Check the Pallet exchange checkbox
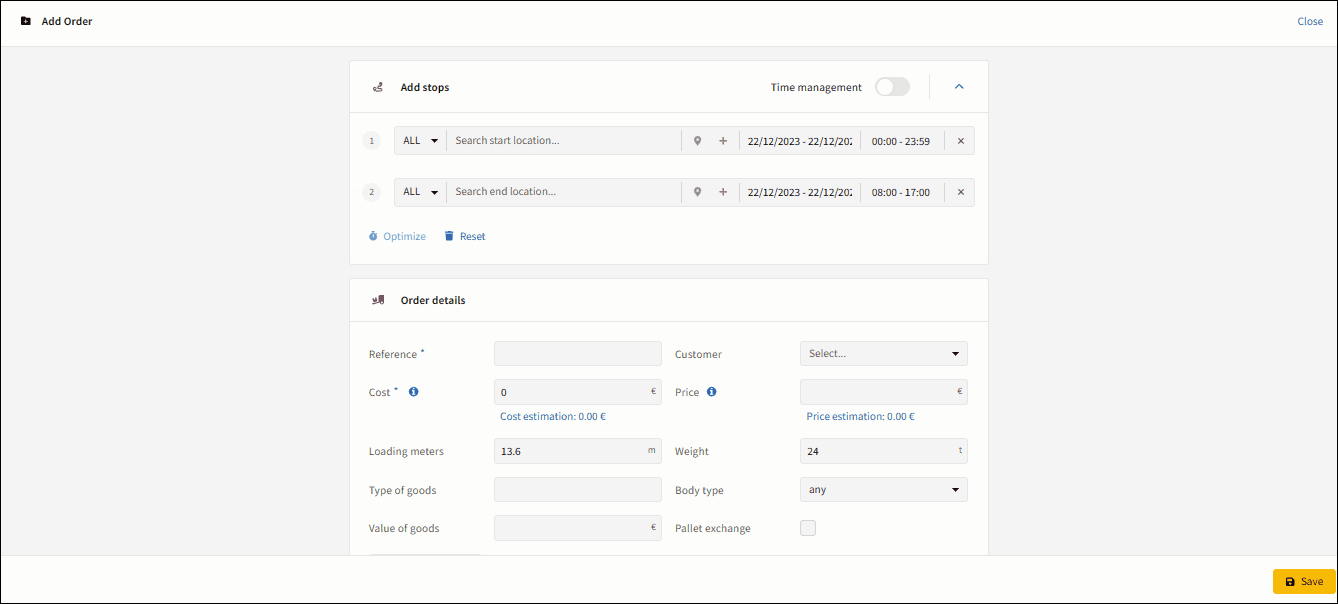Screen dimensions: 1338x604 pos(808,528)
